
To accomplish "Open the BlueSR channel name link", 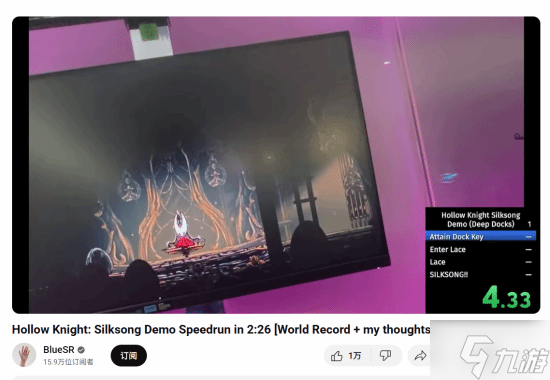I will 59,350.
